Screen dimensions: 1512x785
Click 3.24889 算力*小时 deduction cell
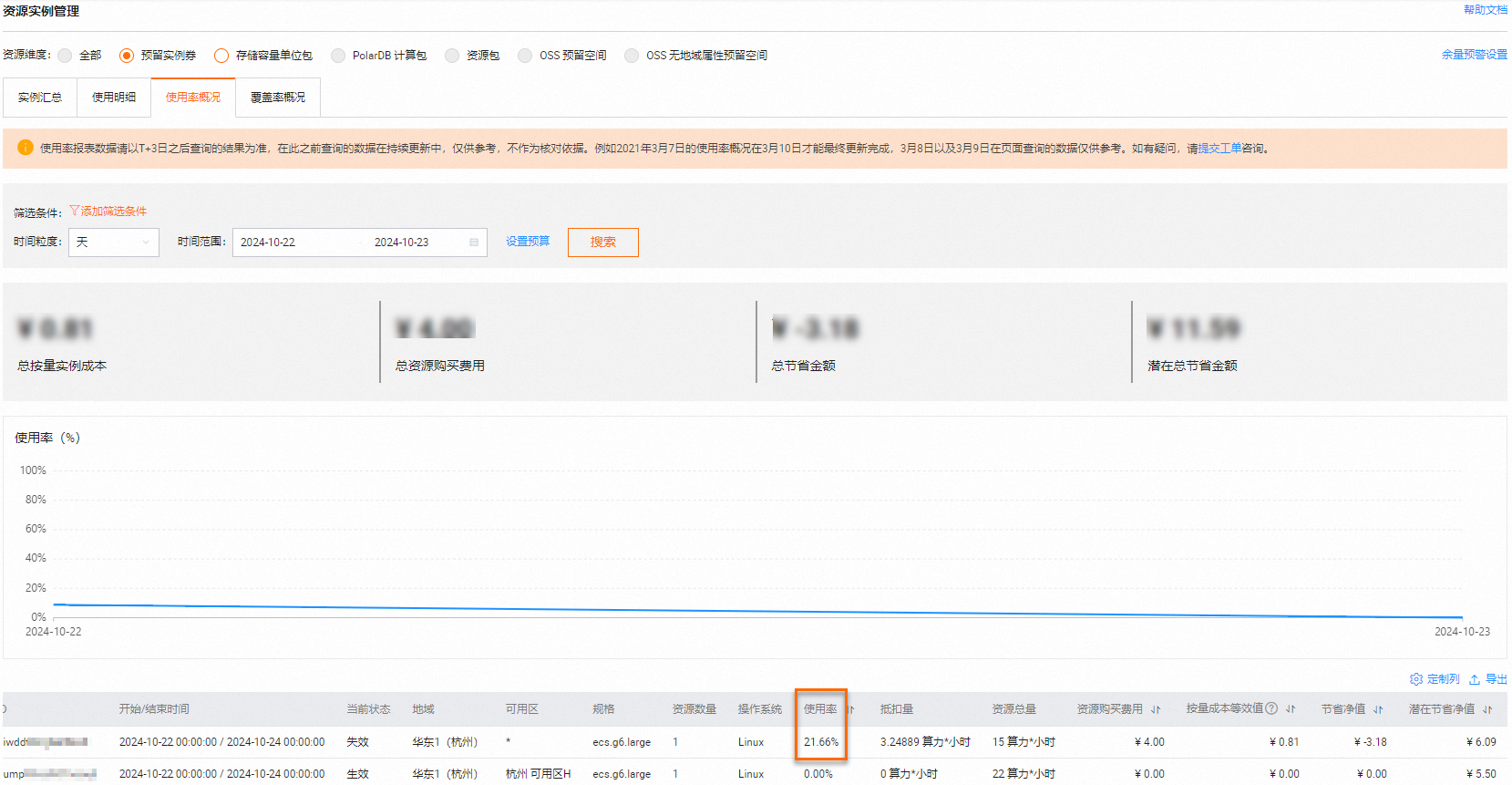pos(925,742)
